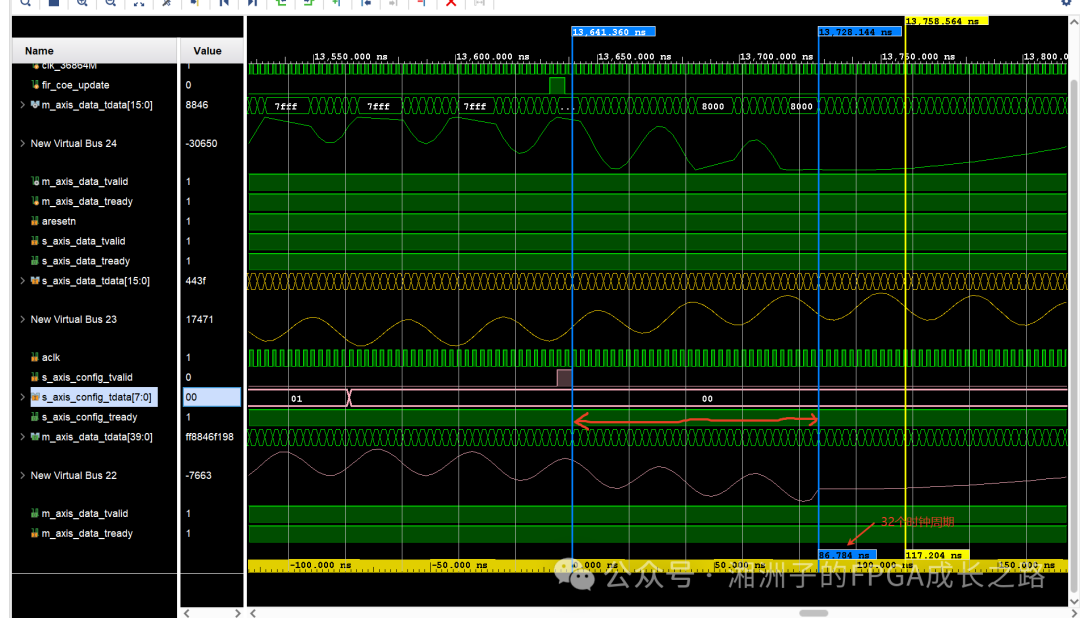Click the value -7663
The width and height of the screenshot is (1080, 618).
(x=198, y=475)
